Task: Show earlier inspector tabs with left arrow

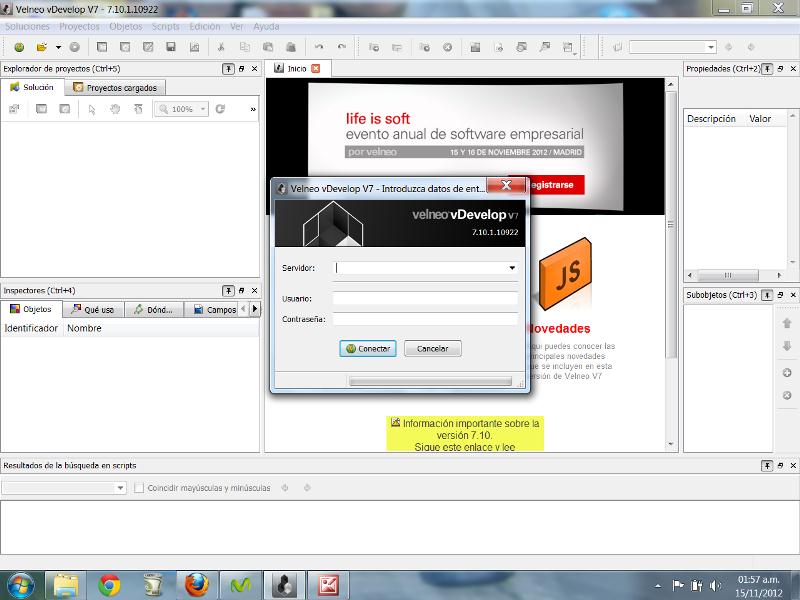Action: [243, 309]
